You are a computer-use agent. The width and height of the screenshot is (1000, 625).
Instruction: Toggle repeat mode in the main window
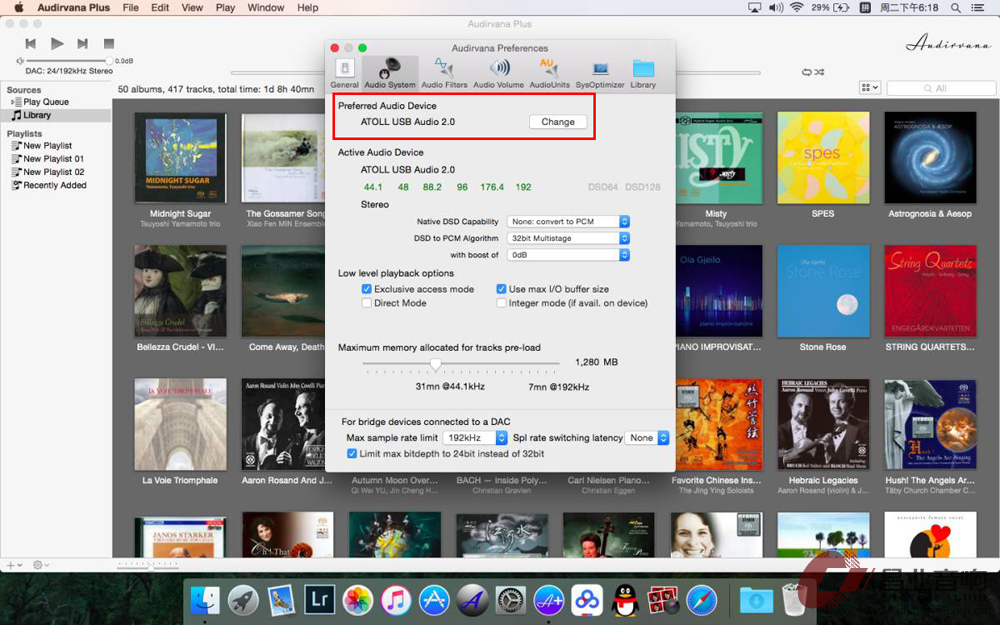pos(807,72)
